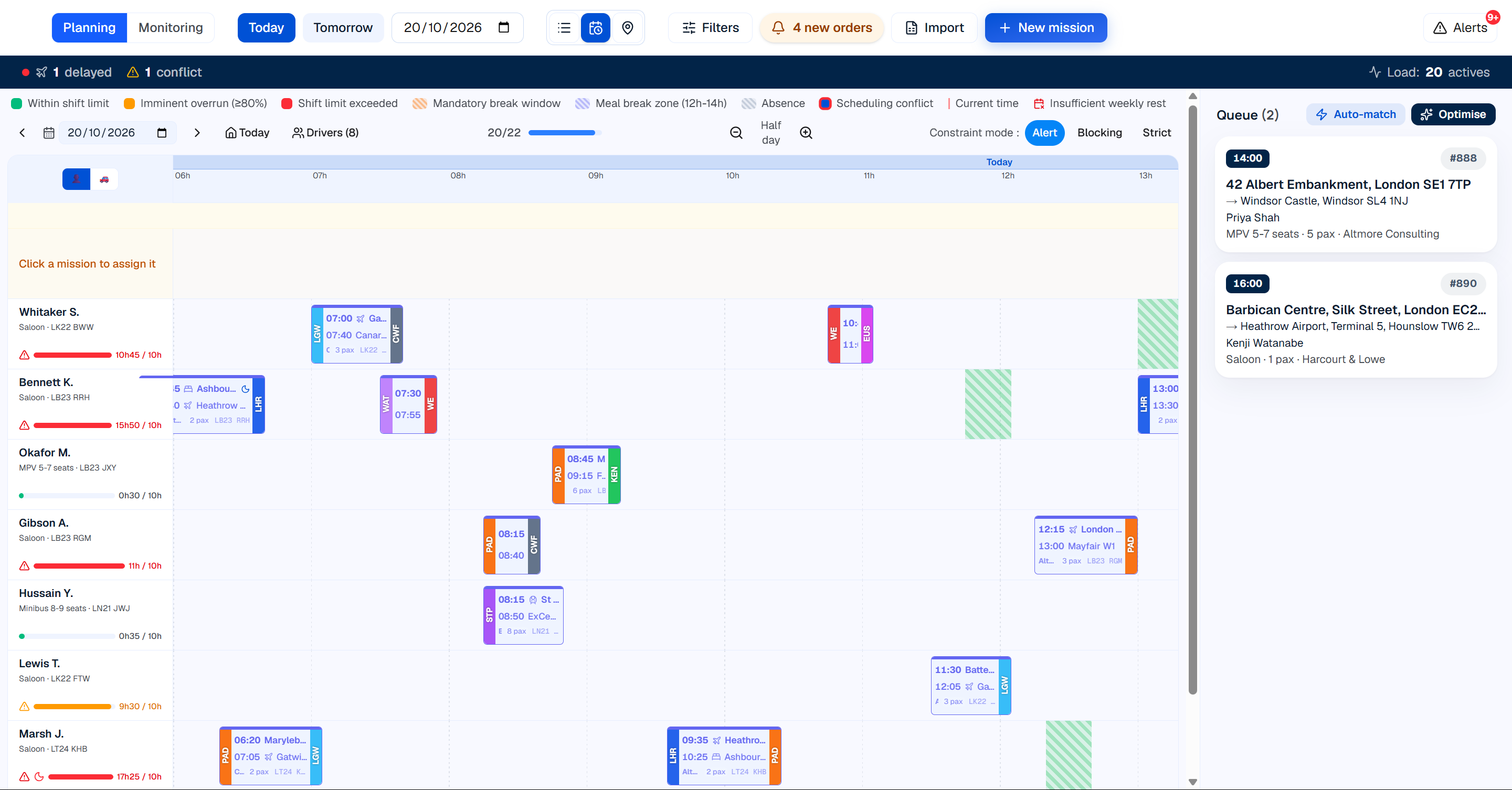
Task: Click the vehicle view toggle icon
Action: pyautogui.click(x=104, y=179)
